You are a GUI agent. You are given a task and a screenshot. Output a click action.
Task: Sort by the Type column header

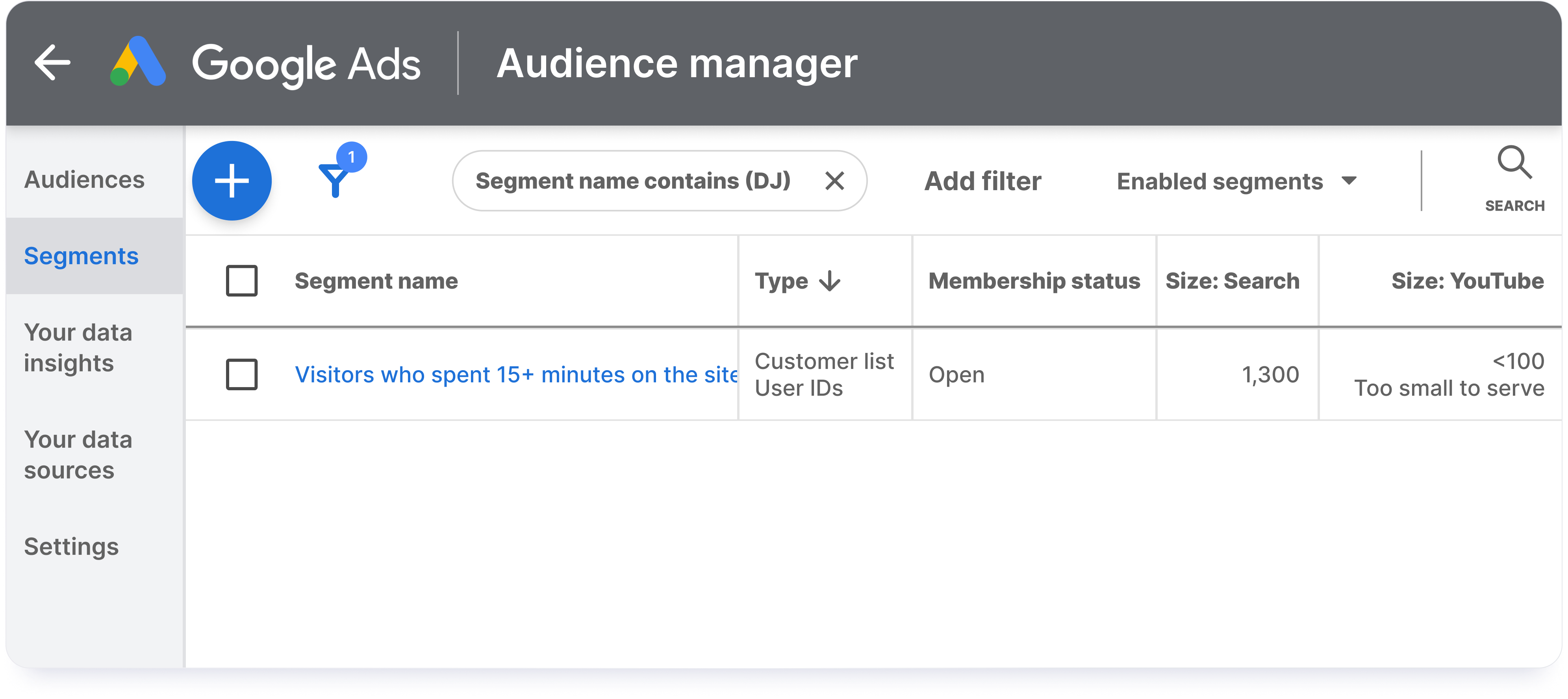782,281
